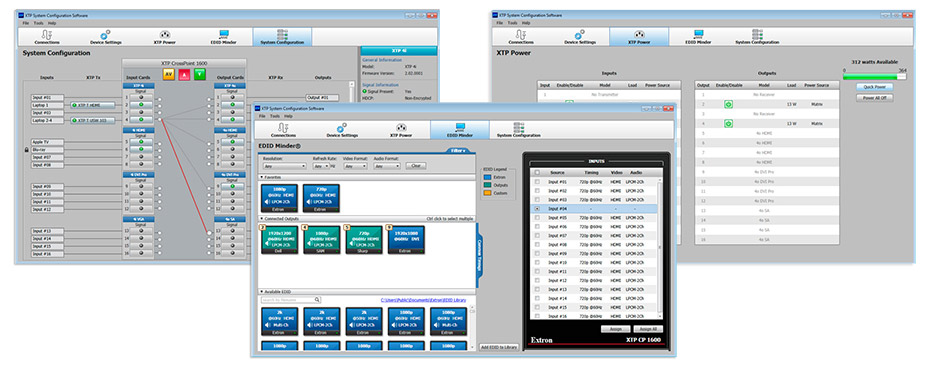Collapse the Favorites section

[x=262, y=177]
